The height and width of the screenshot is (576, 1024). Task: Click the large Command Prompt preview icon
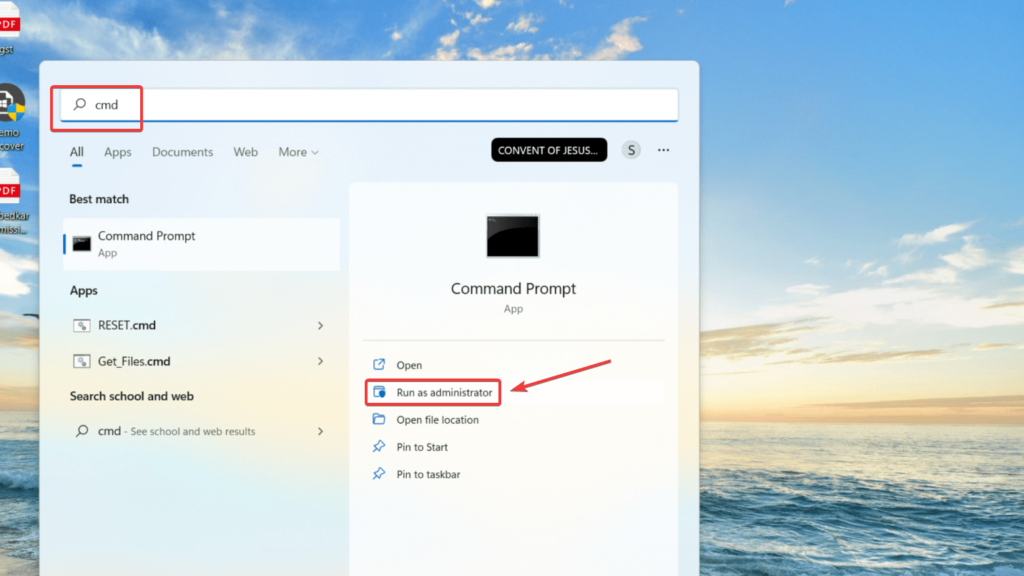point(512,236)
